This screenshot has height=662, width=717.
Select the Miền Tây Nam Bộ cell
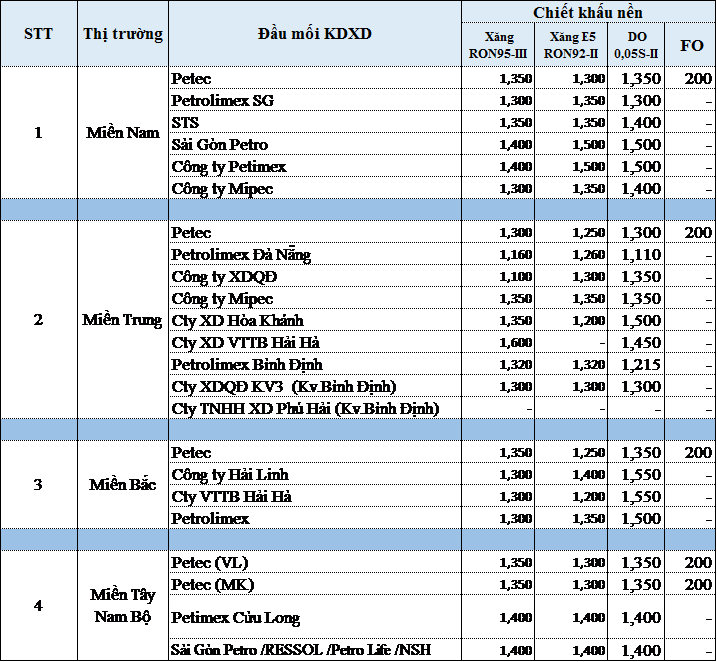click(123, 605)
